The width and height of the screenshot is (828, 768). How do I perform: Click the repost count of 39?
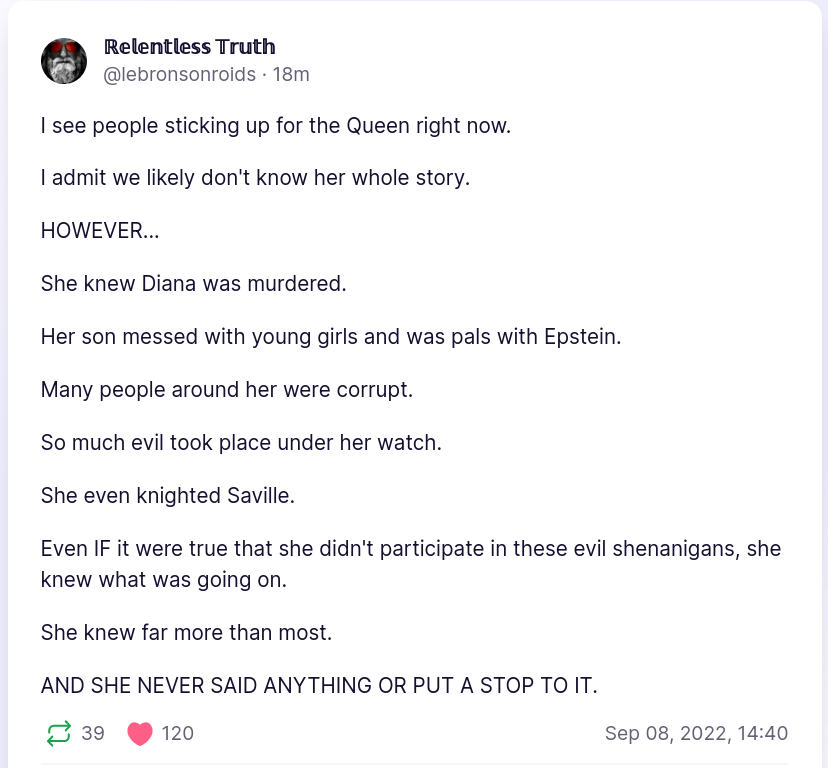click(x=93, y=734)
